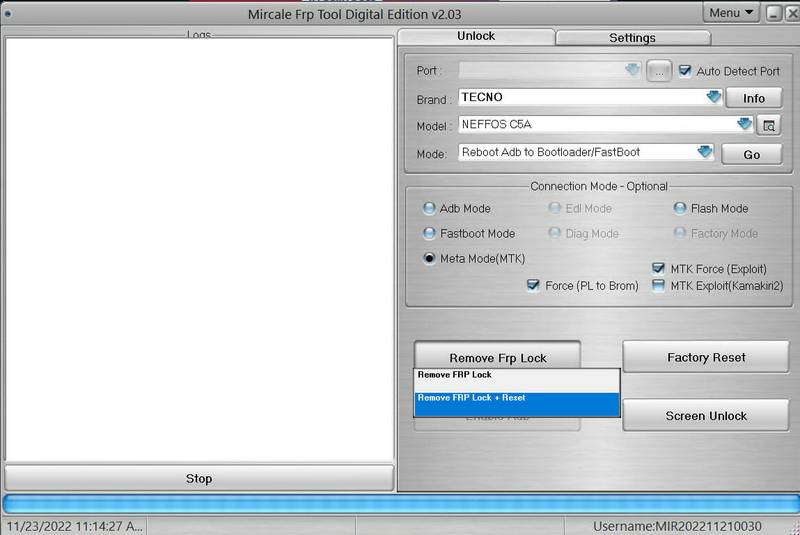Click the round icon in title bar corner

pyautogui.click(x=7, y=14)
